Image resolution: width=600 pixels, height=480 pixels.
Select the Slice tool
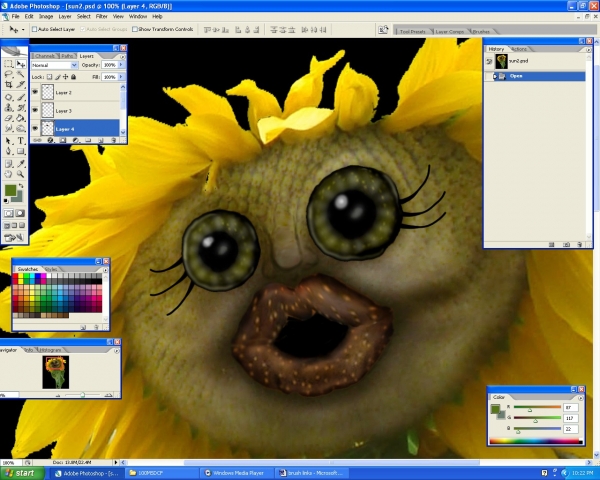(x=21, y=85)
